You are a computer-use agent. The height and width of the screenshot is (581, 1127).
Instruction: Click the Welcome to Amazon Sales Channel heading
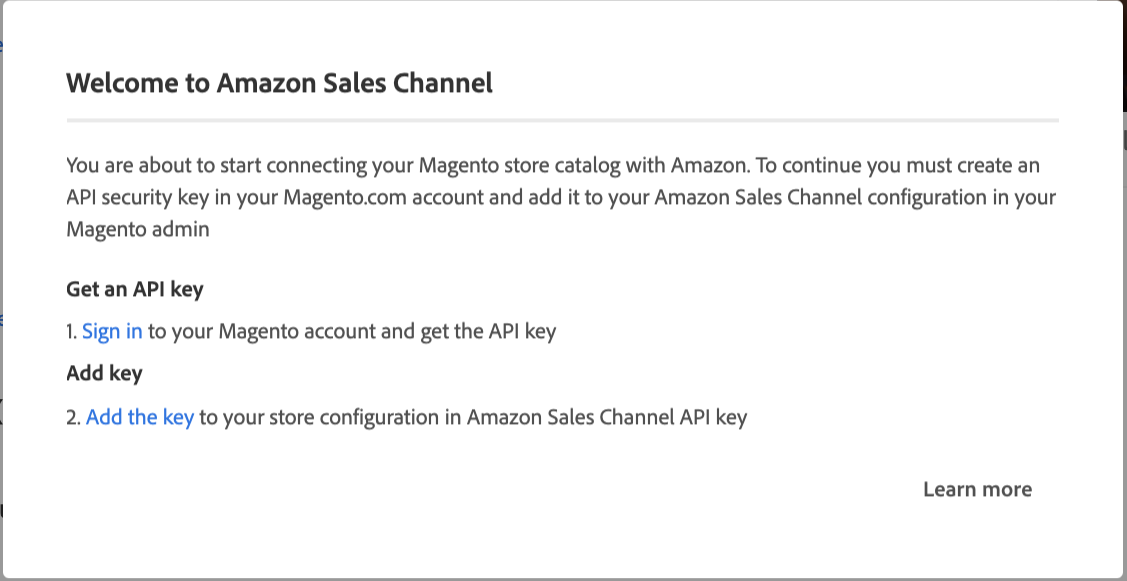[x=279, y=83]
